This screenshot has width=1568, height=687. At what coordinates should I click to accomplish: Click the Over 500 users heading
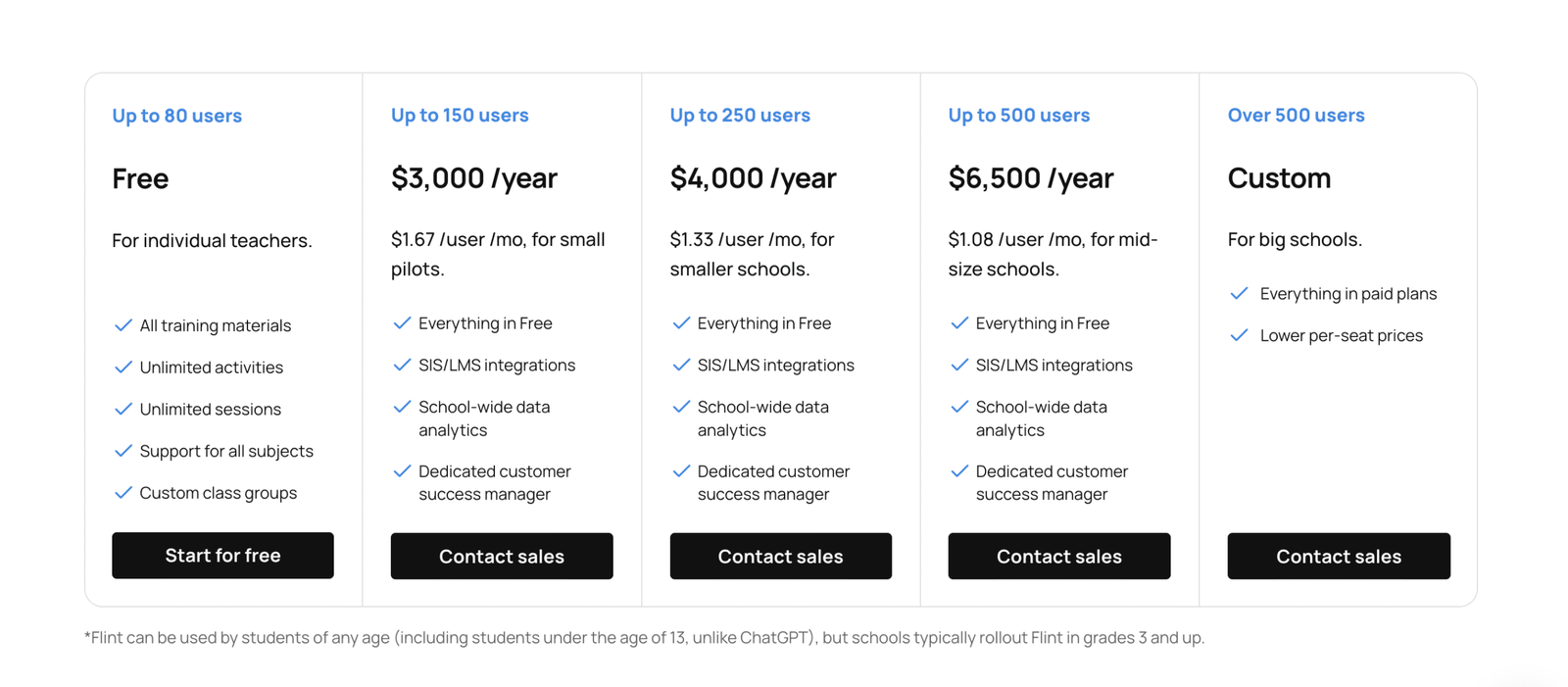[1296, 116]
